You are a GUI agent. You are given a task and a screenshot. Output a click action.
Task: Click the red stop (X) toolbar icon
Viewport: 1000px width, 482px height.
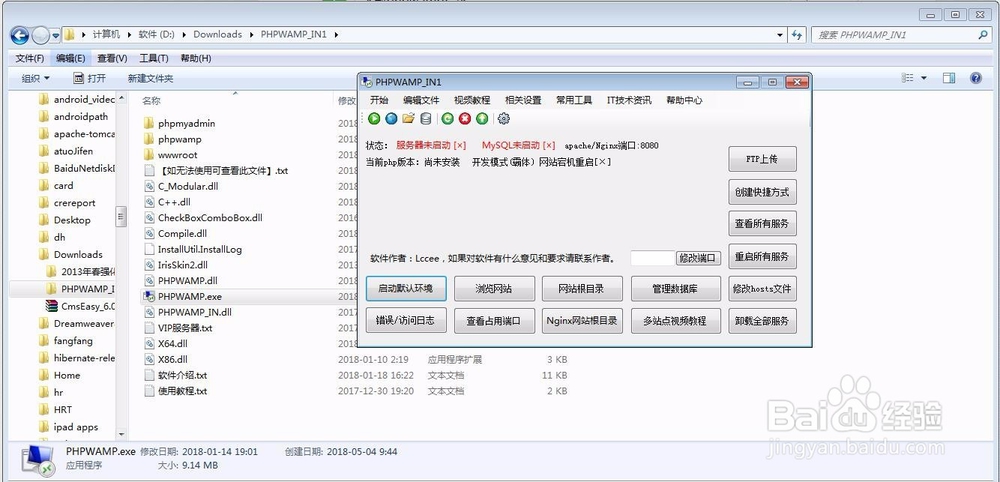pyautogui.click(x=465, y=118)
